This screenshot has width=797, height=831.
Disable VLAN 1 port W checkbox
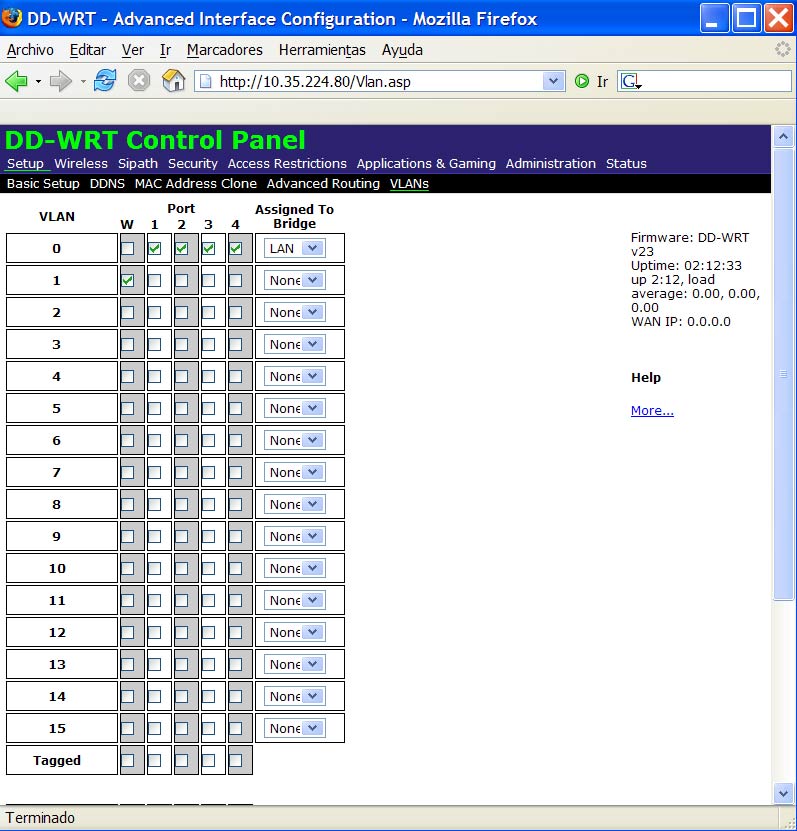coord(128,281)
